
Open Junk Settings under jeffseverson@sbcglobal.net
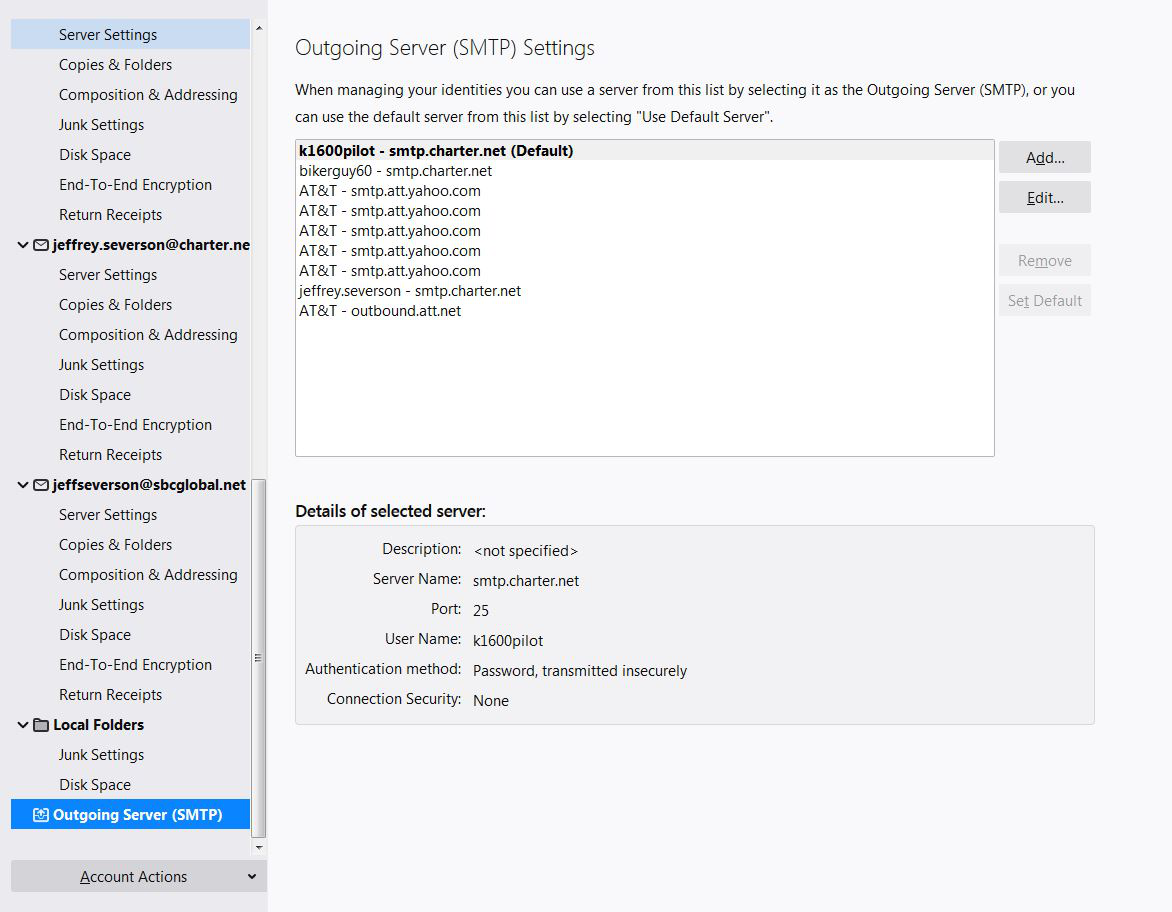click(x=101, y=605)
